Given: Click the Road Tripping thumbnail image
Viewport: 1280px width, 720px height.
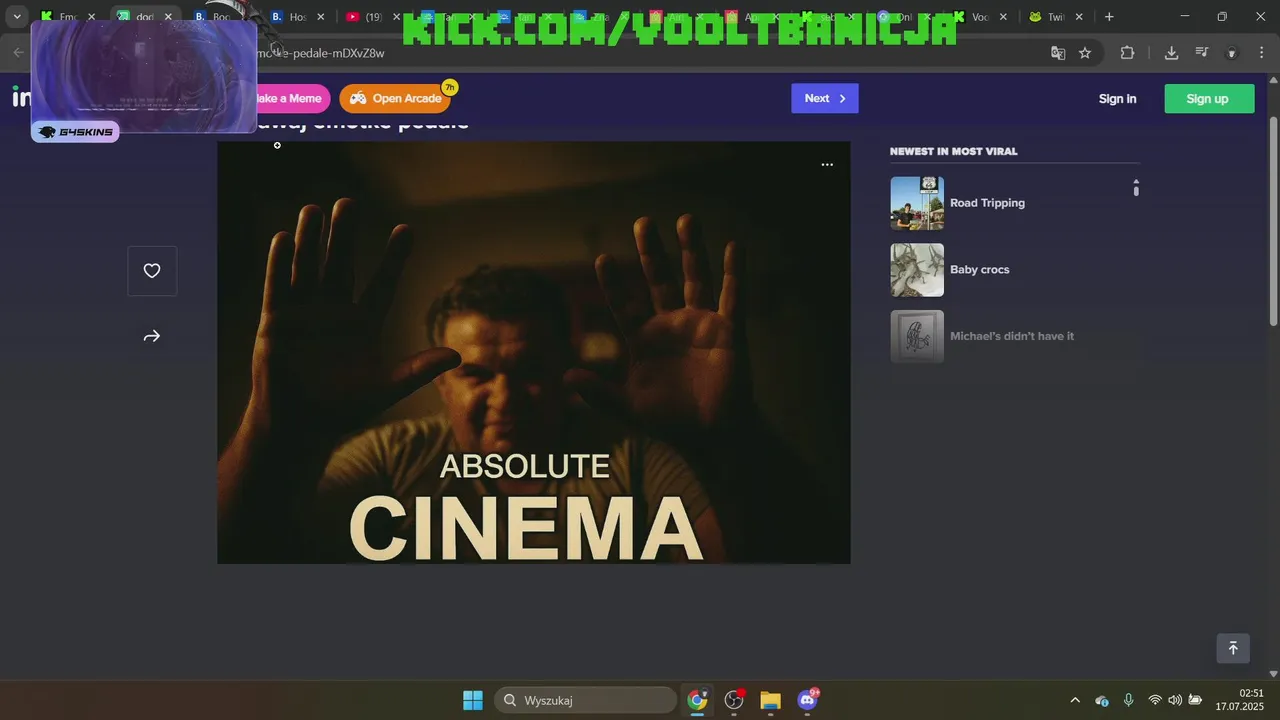Looking at the screenshot, I should click(917, 203).
